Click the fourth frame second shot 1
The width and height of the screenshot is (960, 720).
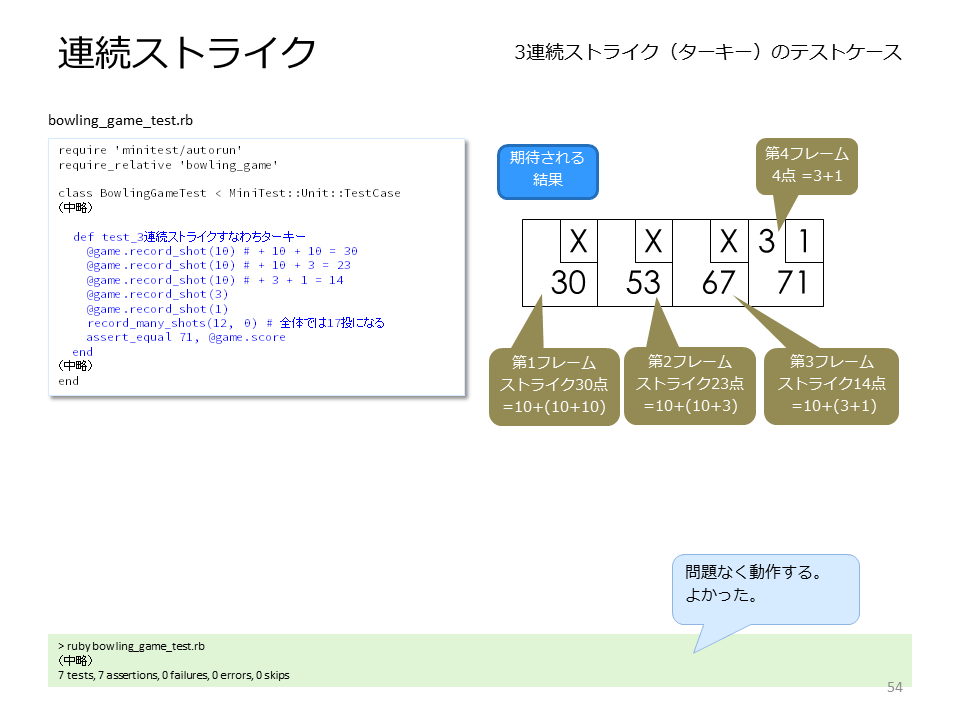point(804,241)
